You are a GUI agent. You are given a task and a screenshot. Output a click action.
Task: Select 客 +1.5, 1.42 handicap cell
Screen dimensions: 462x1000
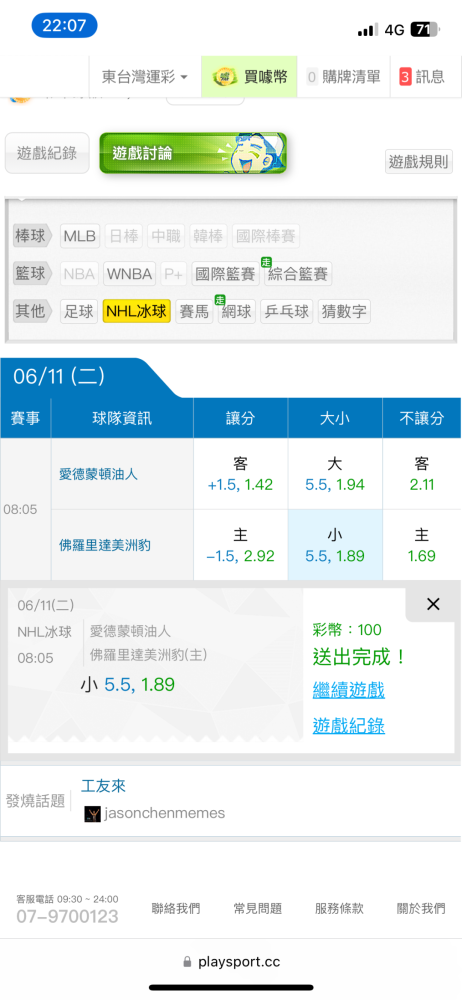241,474
